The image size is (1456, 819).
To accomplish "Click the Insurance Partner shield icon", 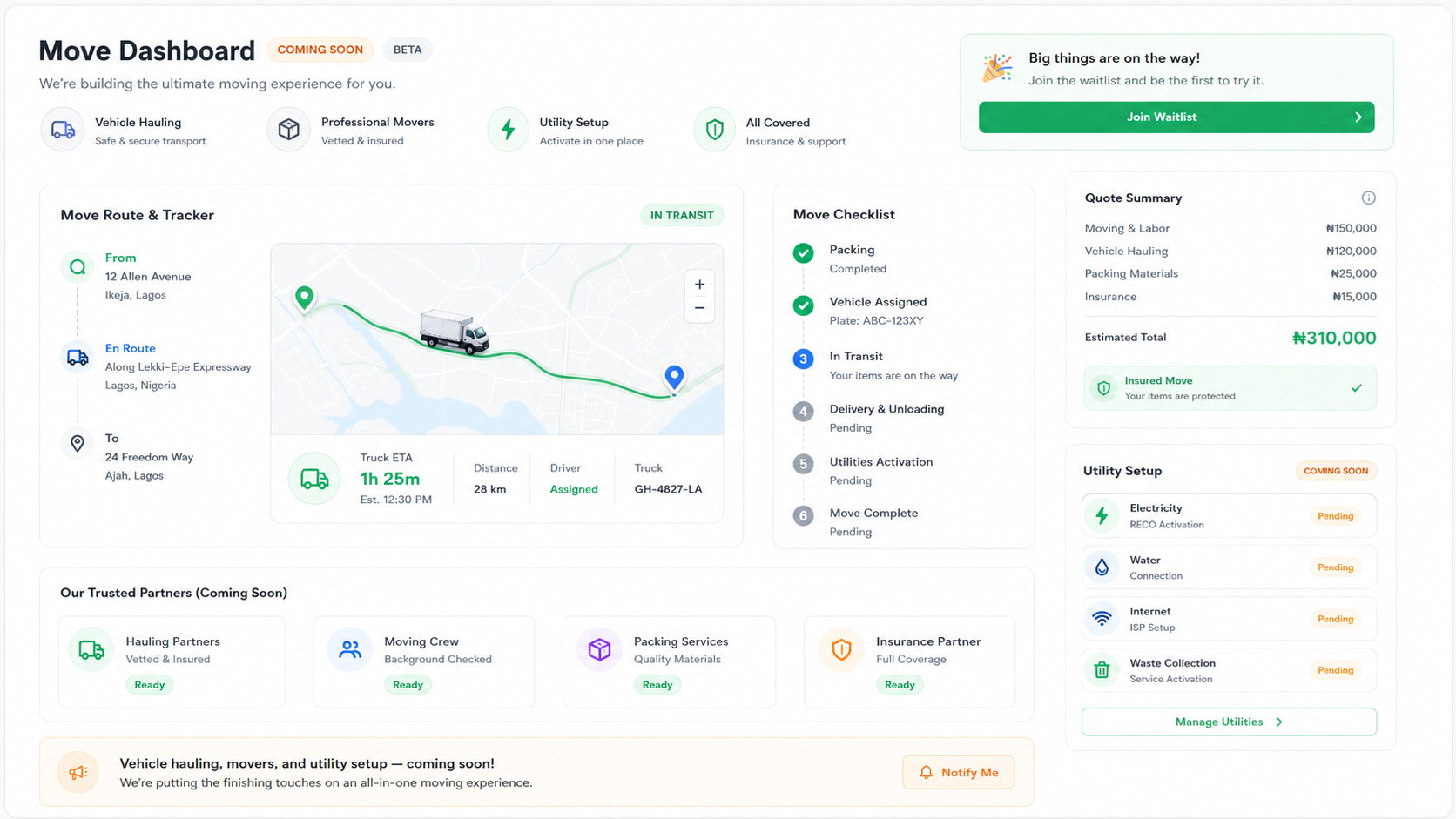I will click(x=841, y=649).
